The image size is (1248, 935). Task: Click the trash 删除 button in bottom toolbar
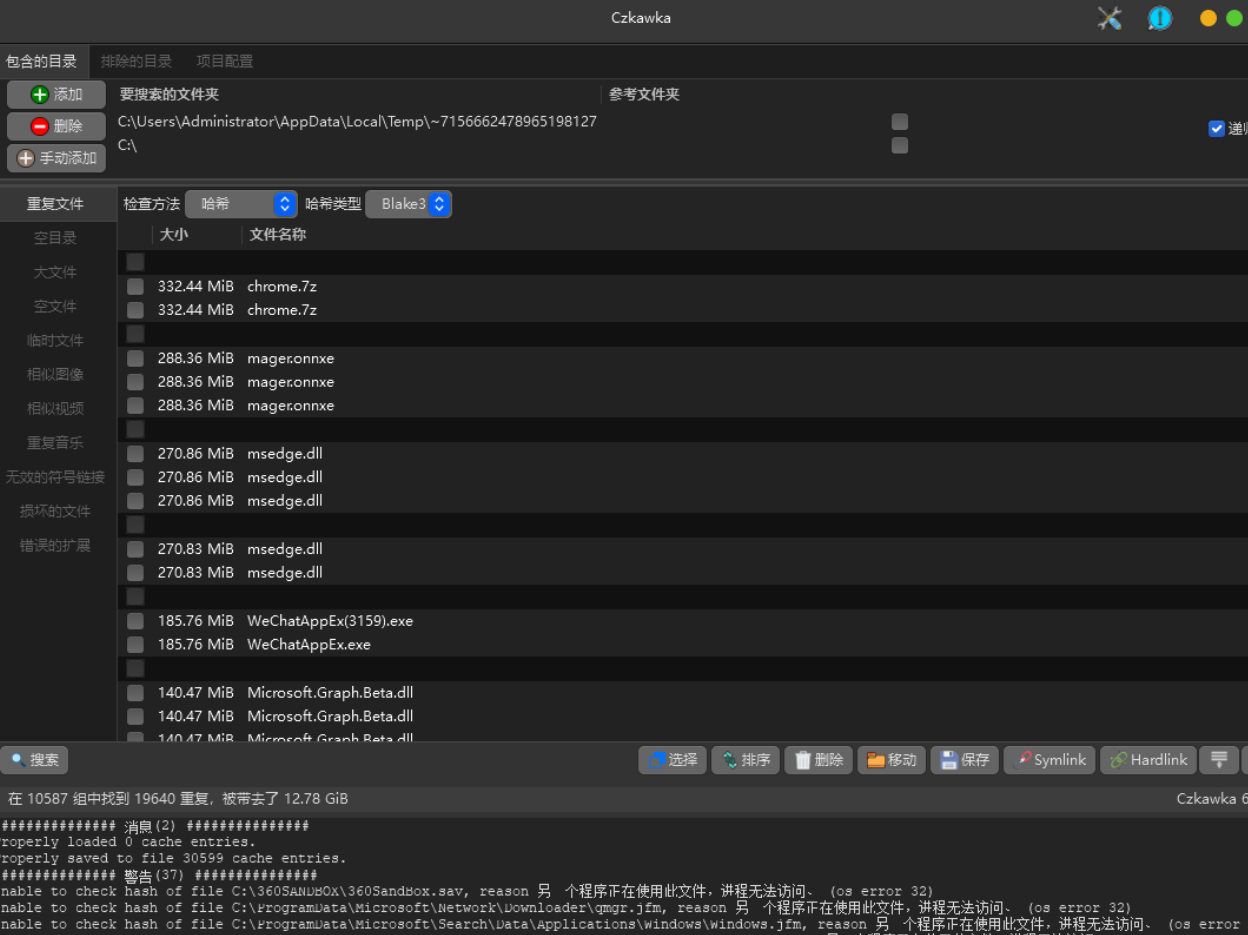click(818, 760)
